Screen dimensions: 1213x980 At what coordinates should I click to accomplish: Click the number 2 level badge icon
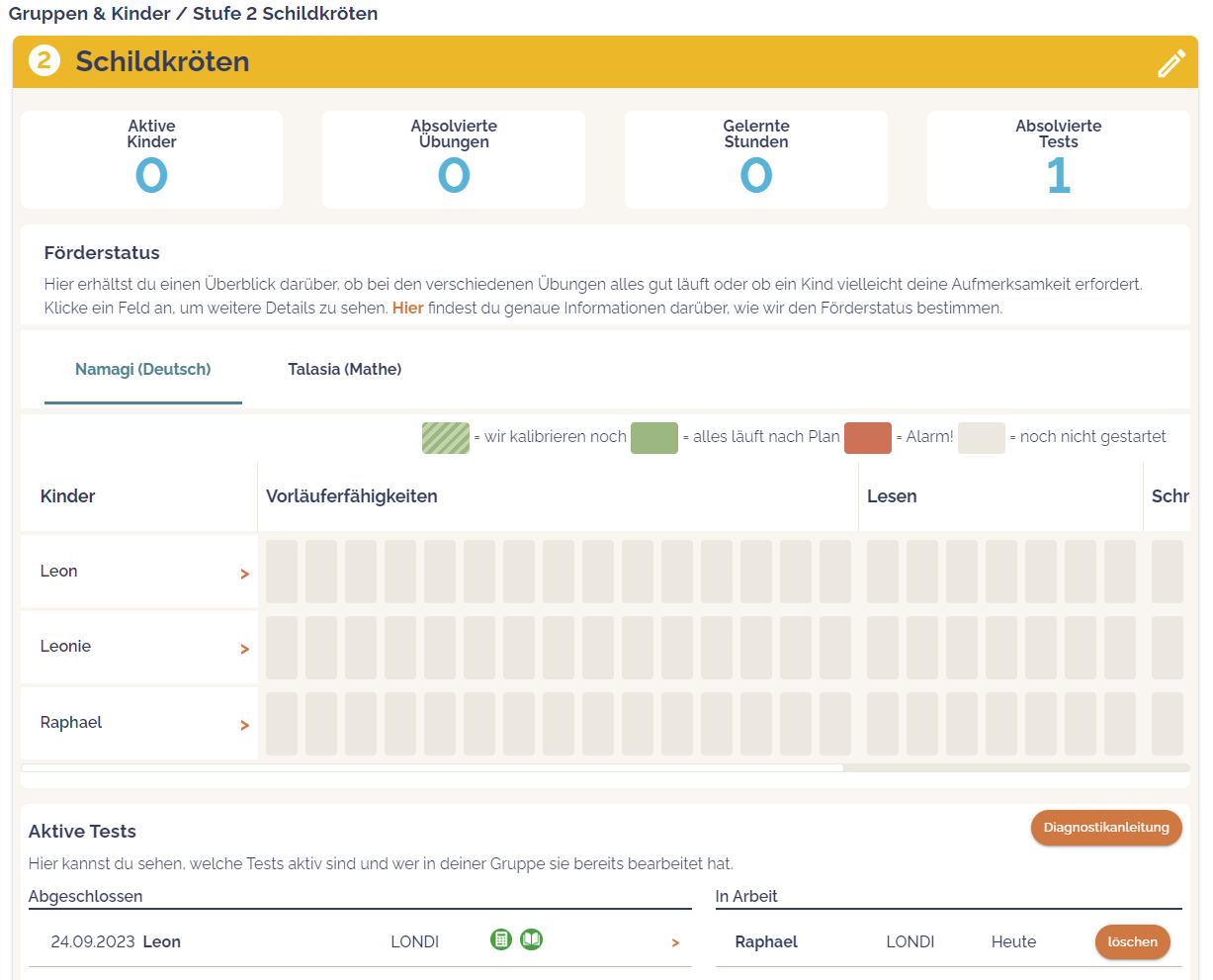coord(43,61)
